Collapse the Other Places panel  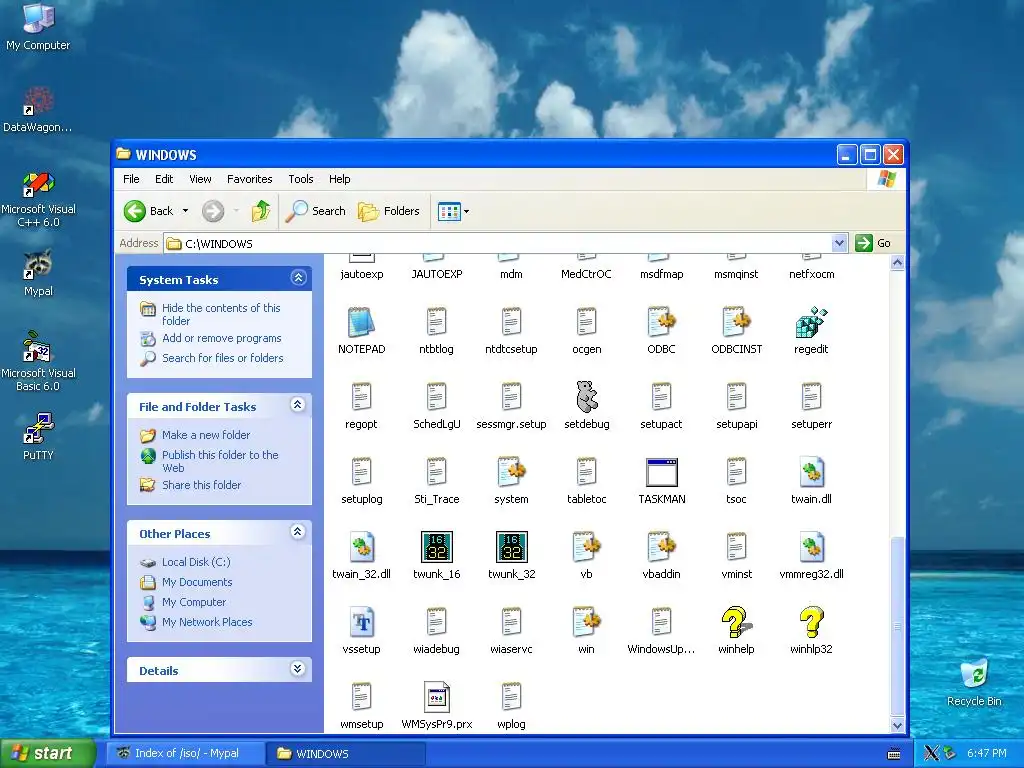(x=298, y=532)
